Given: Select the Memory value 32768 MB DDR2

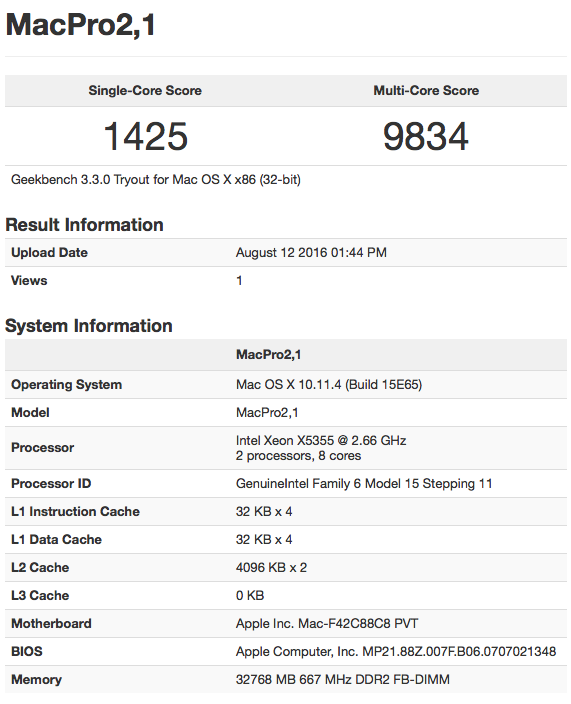Looking at the screenshot, I should [343, 680].
